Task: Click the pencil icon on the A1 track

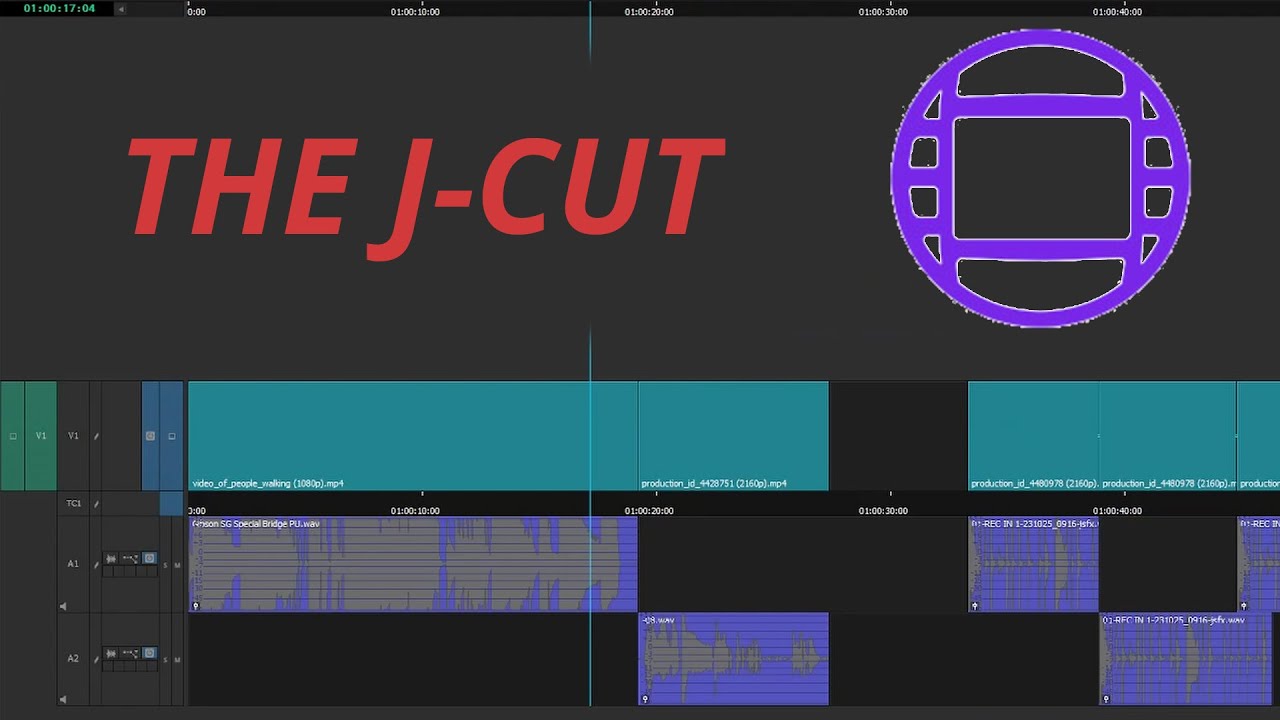Action: 97,564
